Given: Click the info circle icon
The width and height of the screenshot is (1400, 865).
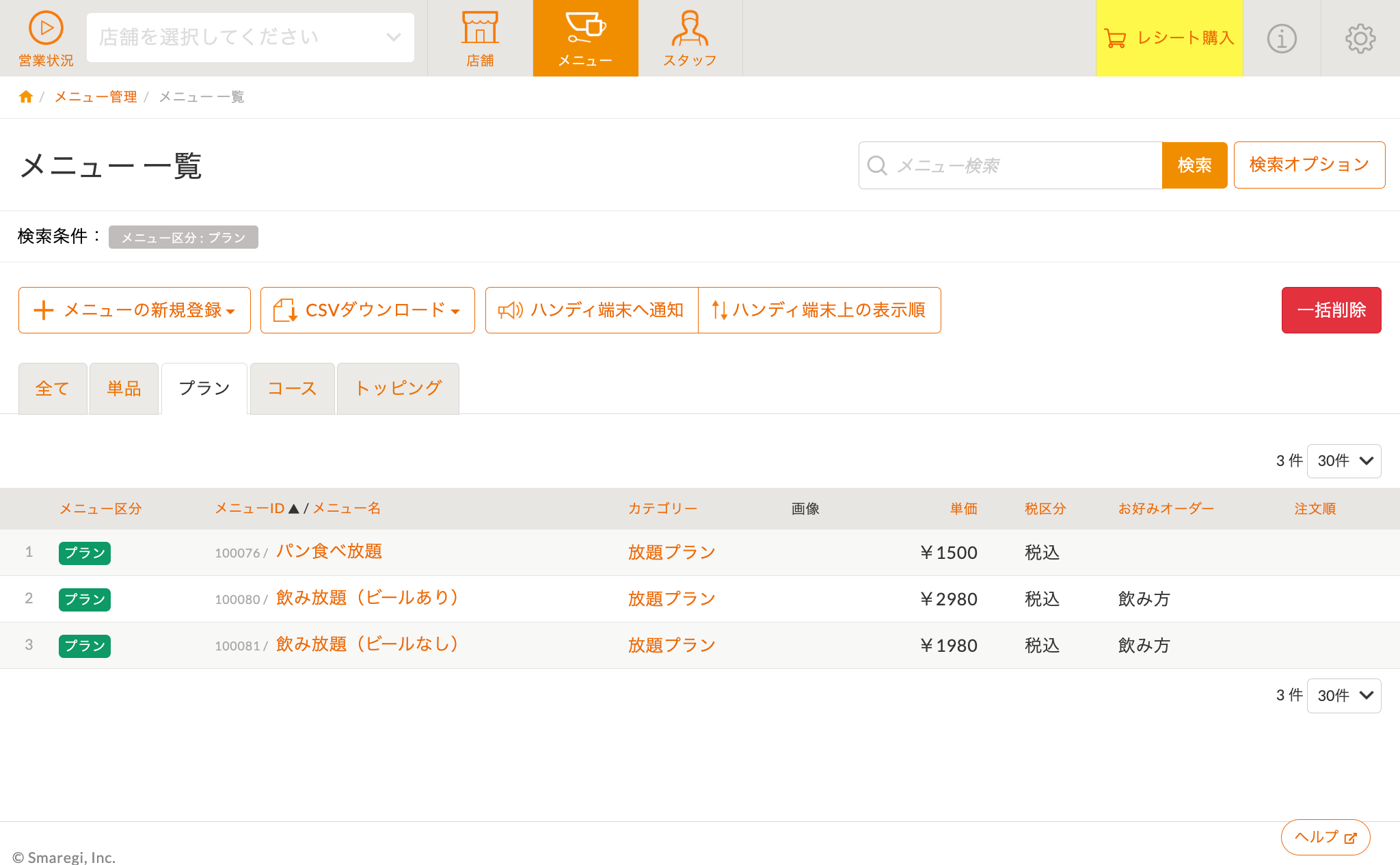Looking at the screenshot, I should coord(1282,38).
